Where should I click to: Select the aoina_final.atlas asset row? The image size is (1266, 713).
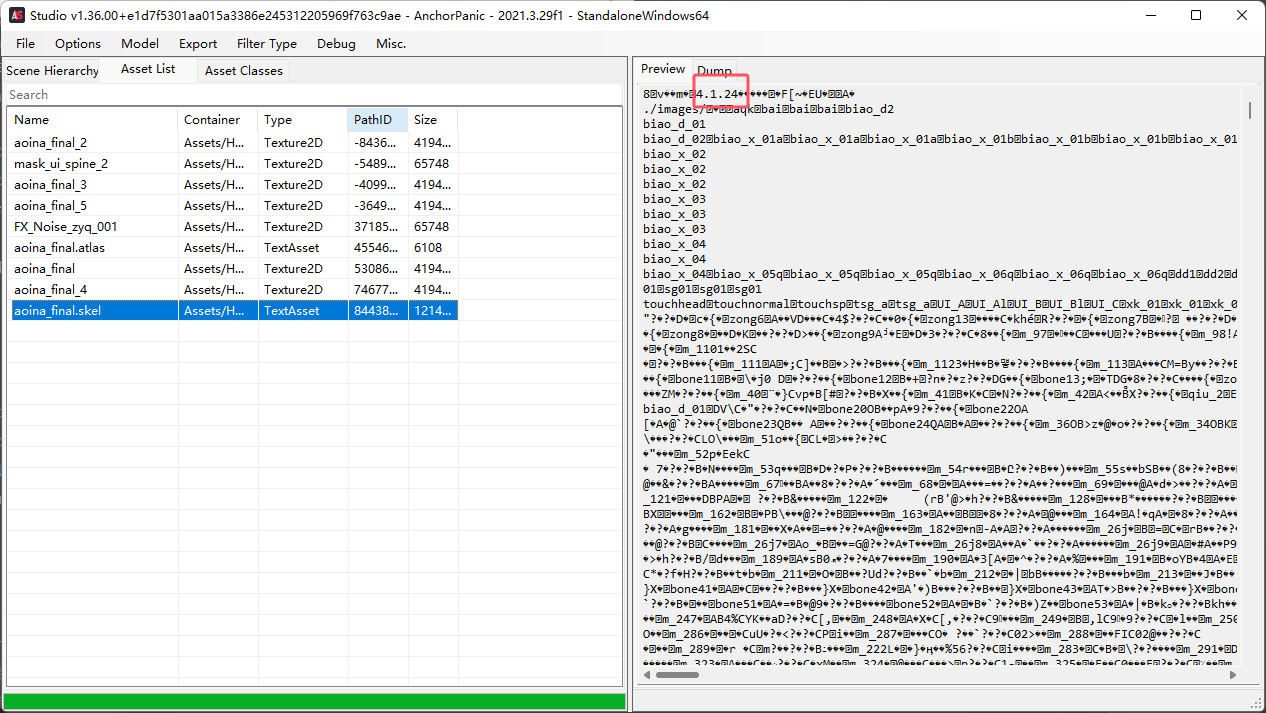click(x=233, y=248)
